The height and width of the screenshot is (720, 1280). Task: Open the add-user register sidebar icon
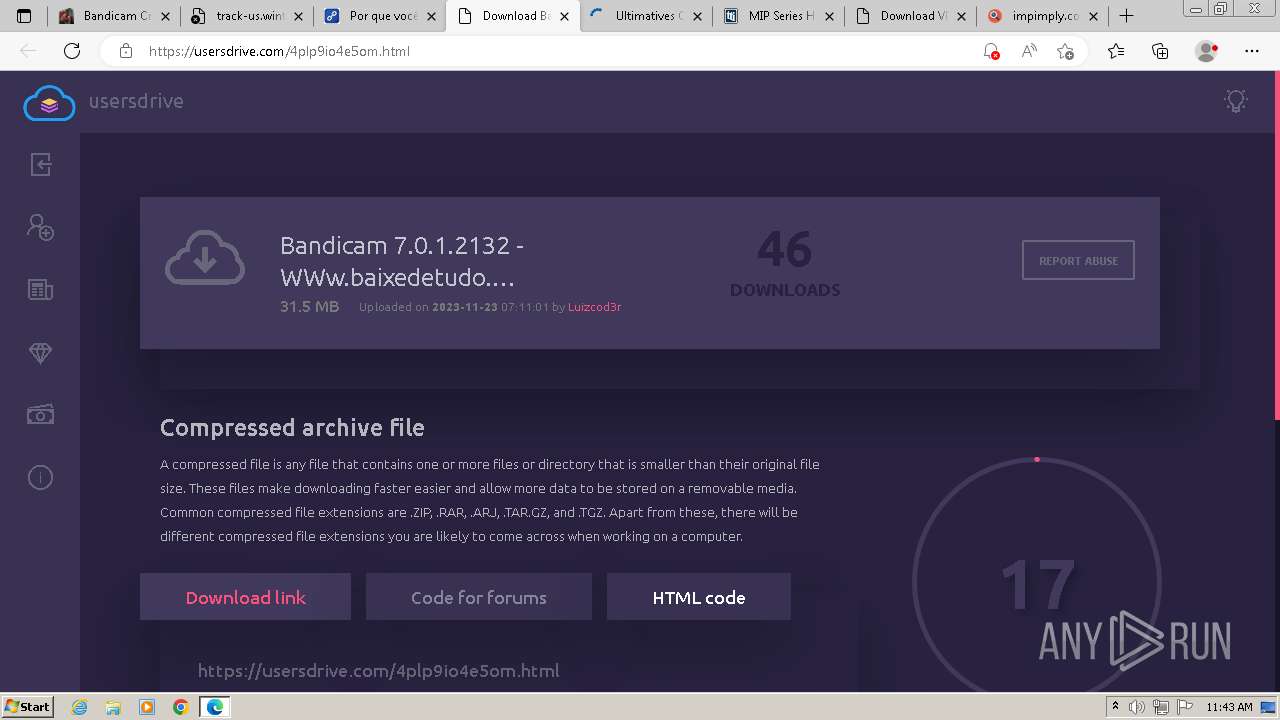pyautogui.click(x=40, y=227)
